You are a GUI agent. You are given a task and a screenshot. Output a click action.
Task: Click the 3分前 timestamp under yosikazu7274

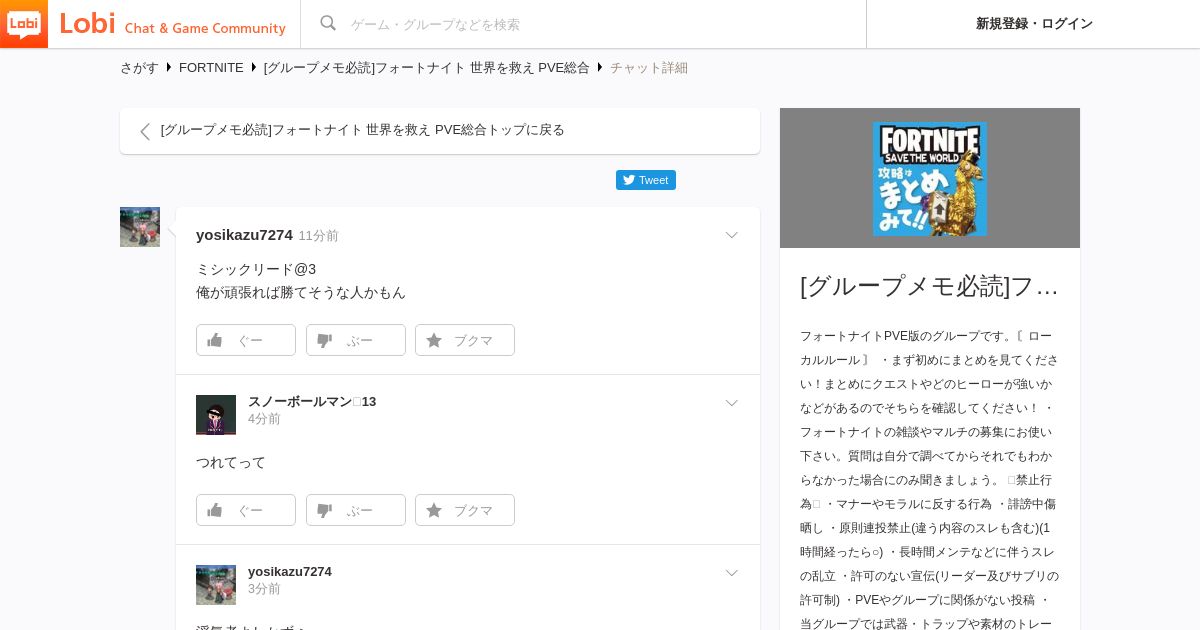pyautogui.click(x=264, y=589)
